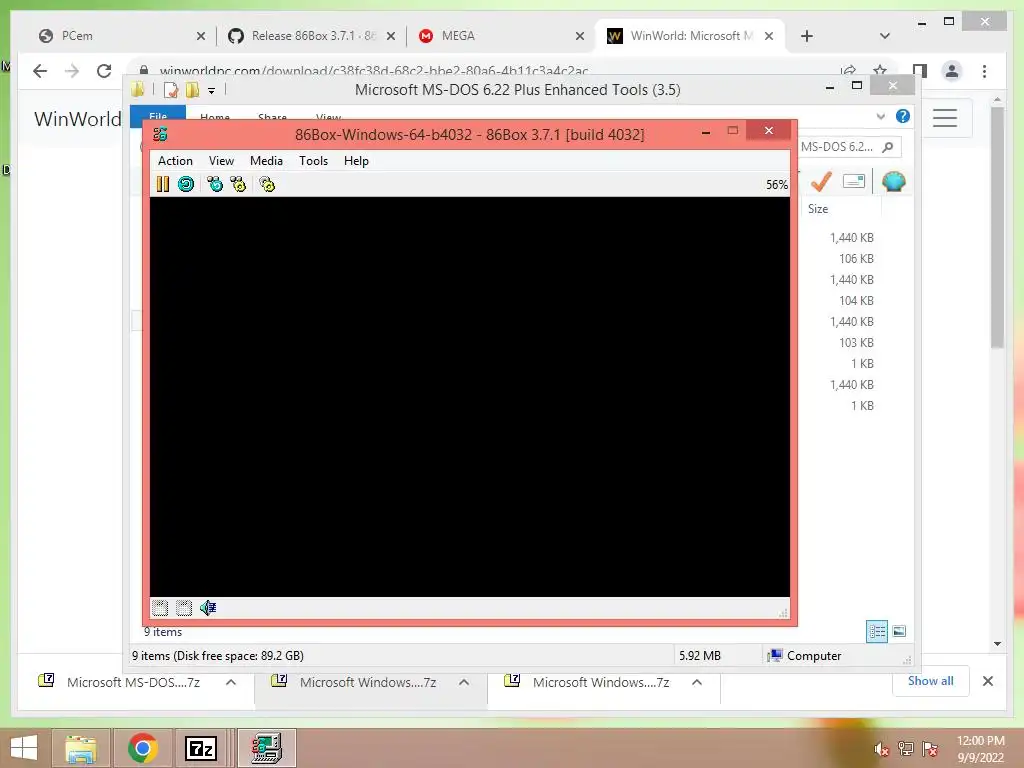Click the Explorer properties quick access icon
Image resolution: width=1024 pixels, height=768 pixels.
170,90
